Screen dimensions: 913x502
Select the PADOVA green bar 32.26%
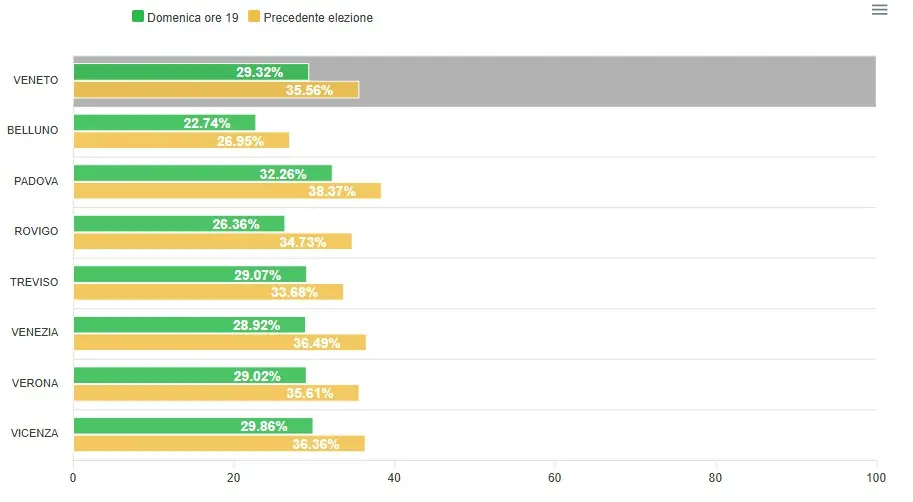[x=202, y=173]
